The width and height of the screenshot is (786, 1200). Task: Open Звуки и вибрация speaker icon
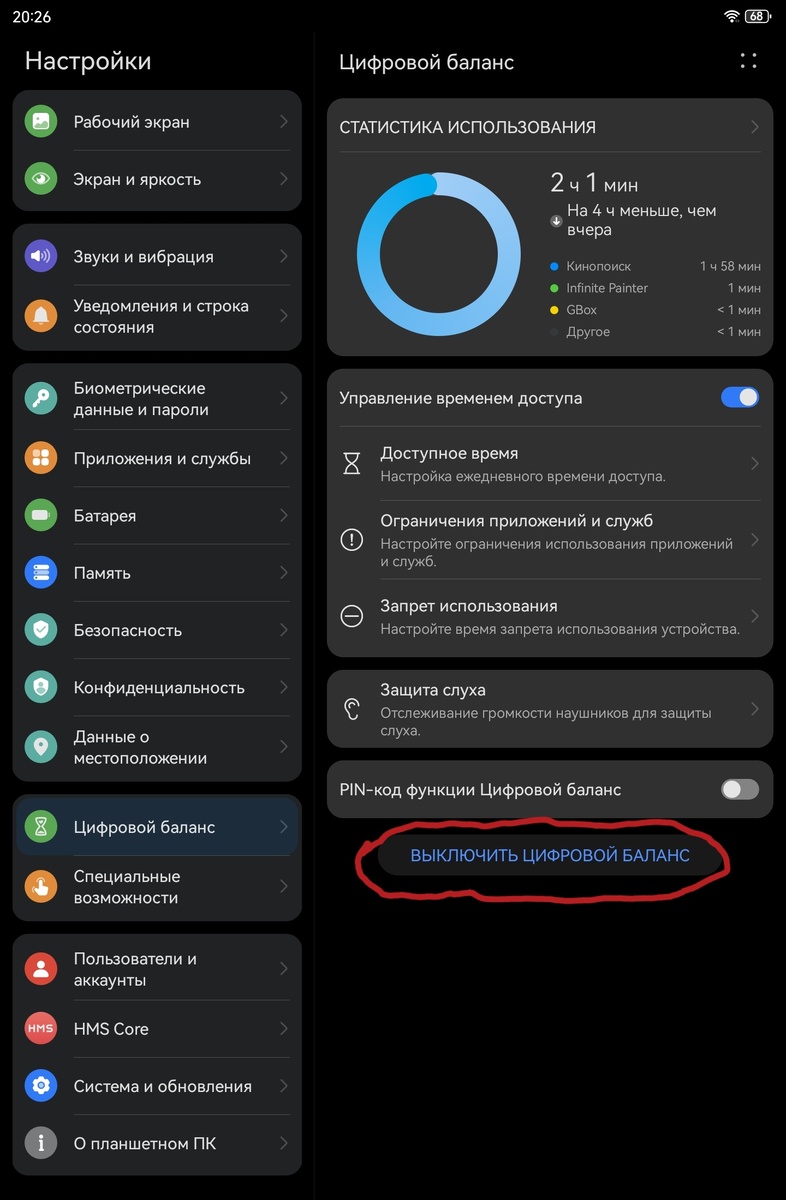tap(41, 256)
